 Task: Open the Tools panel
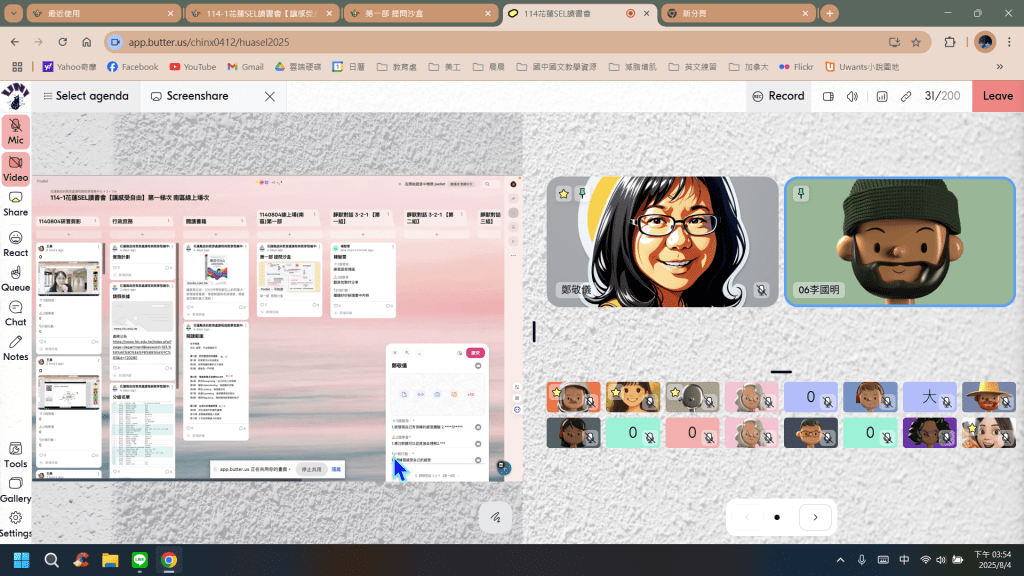click(16, 455)
